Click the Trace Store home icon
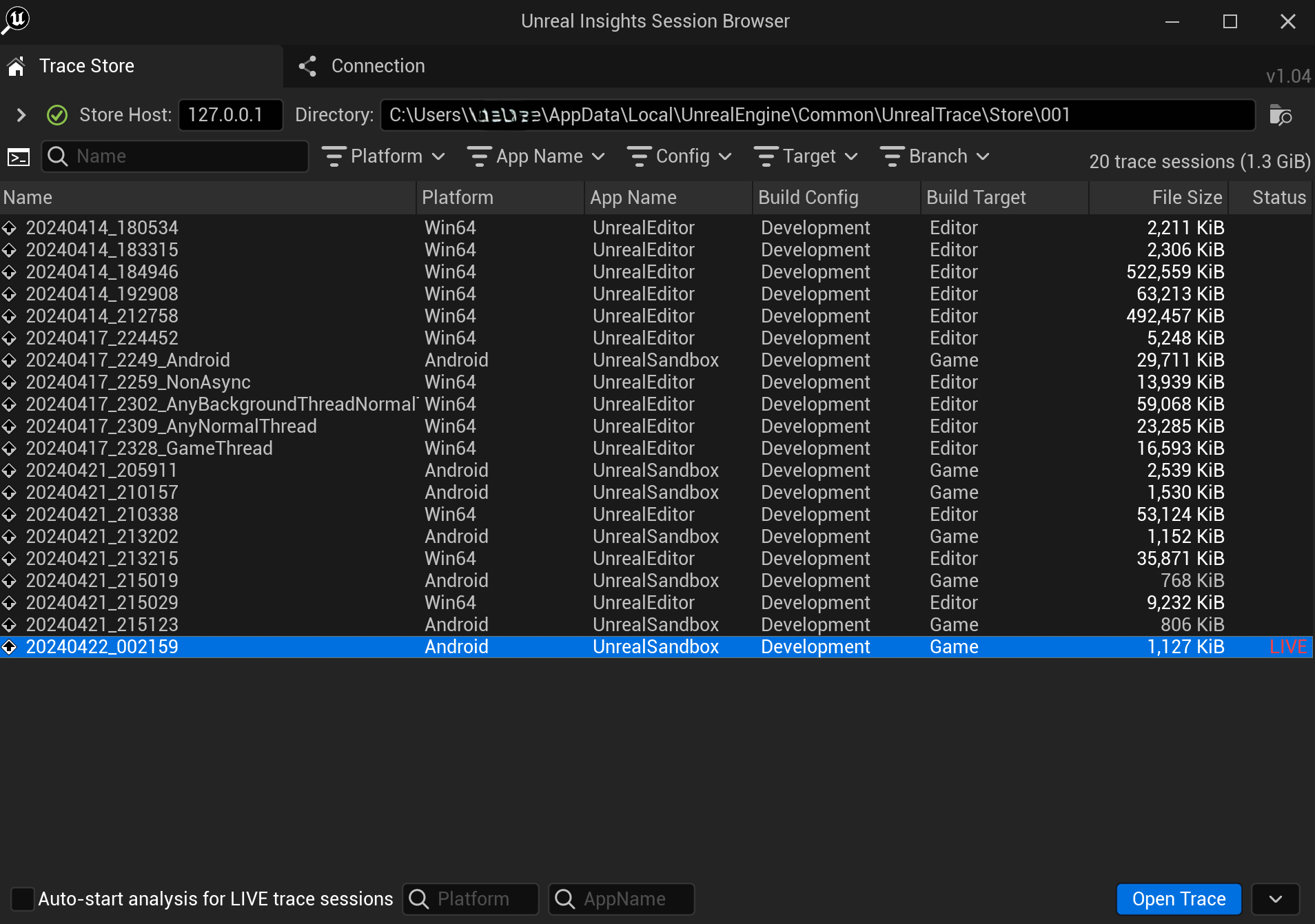Viewport: 1315px width, 924px height. [x=17, y=66]
